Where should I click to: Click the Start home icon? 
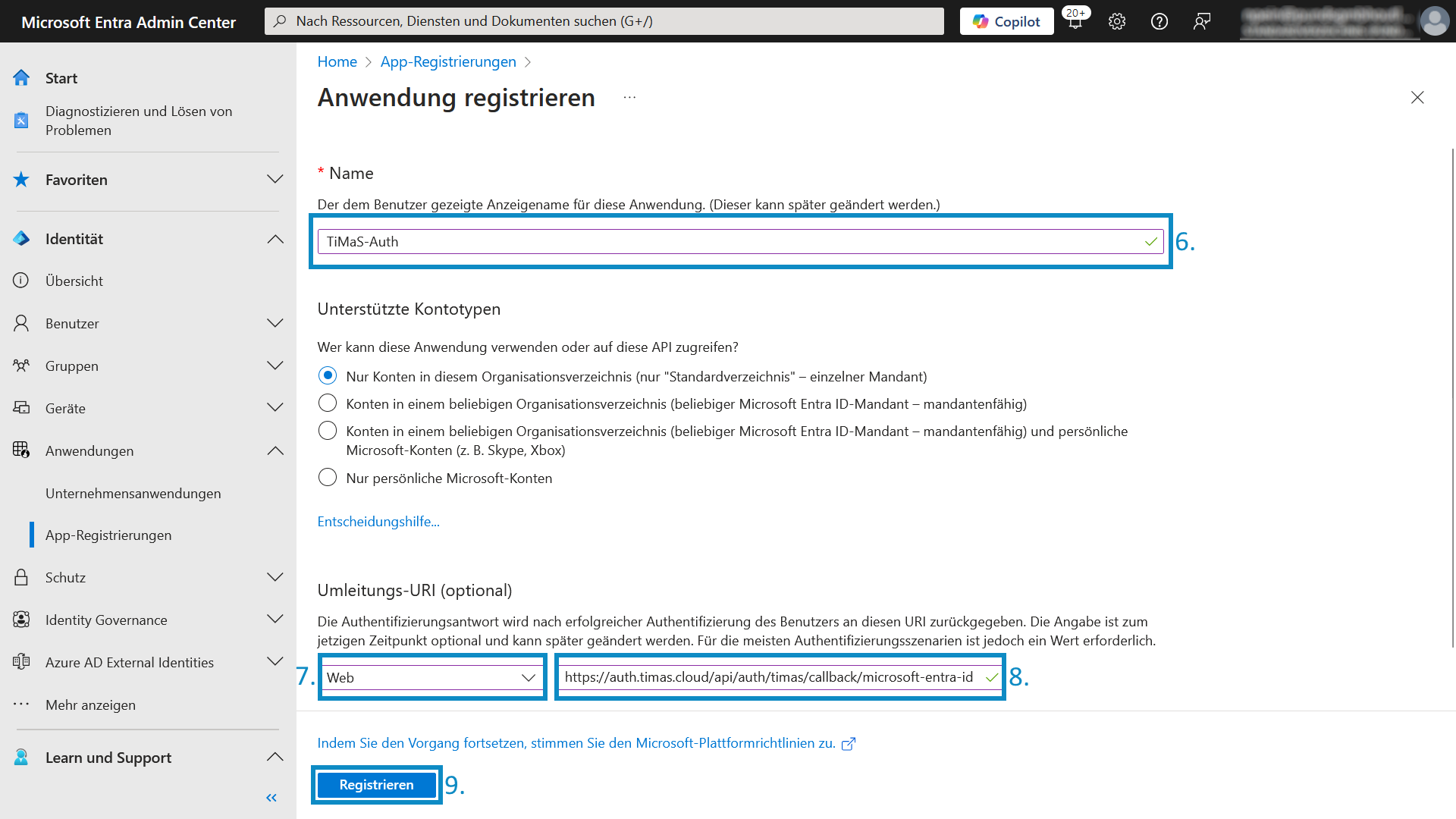(21, 77)
